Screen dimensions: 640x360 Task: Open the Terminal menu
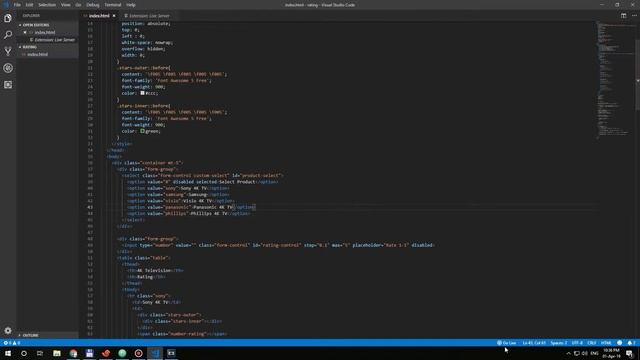tap(113, 5)
